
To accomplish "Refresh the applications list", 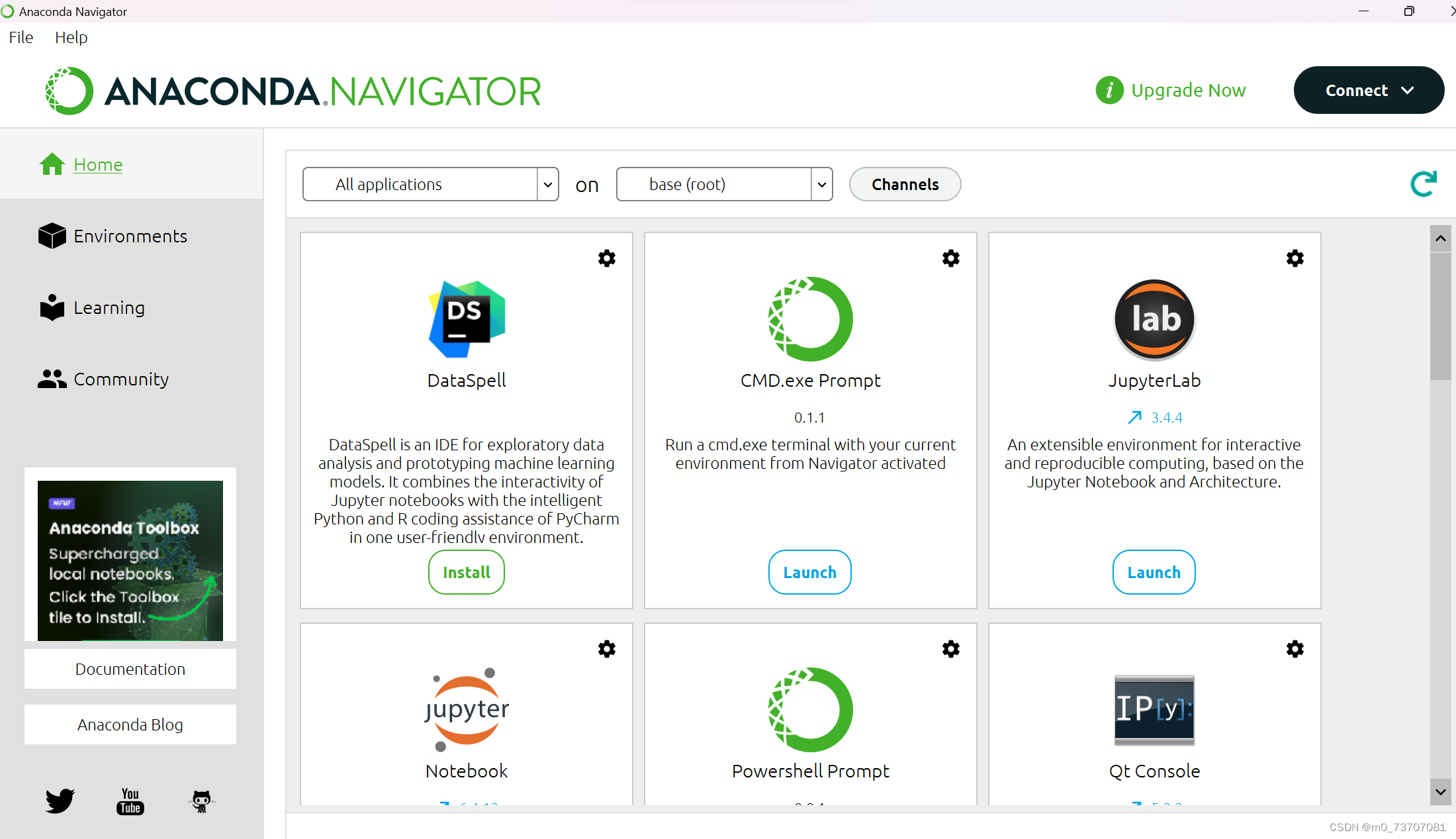I will 1423,184.
